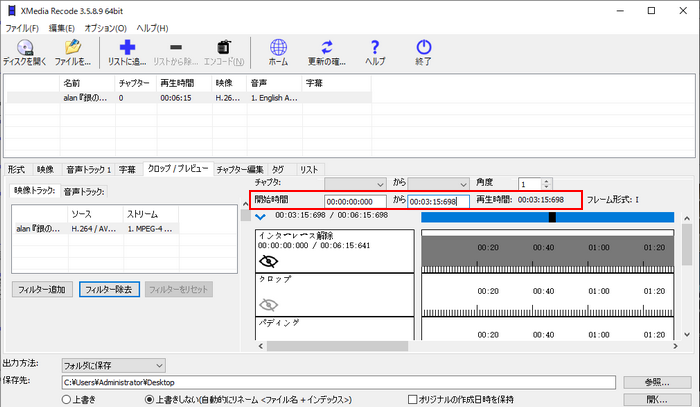The image size is (700, 407).
Task: Open the オプション(O) menu
Action: [105, 27]
